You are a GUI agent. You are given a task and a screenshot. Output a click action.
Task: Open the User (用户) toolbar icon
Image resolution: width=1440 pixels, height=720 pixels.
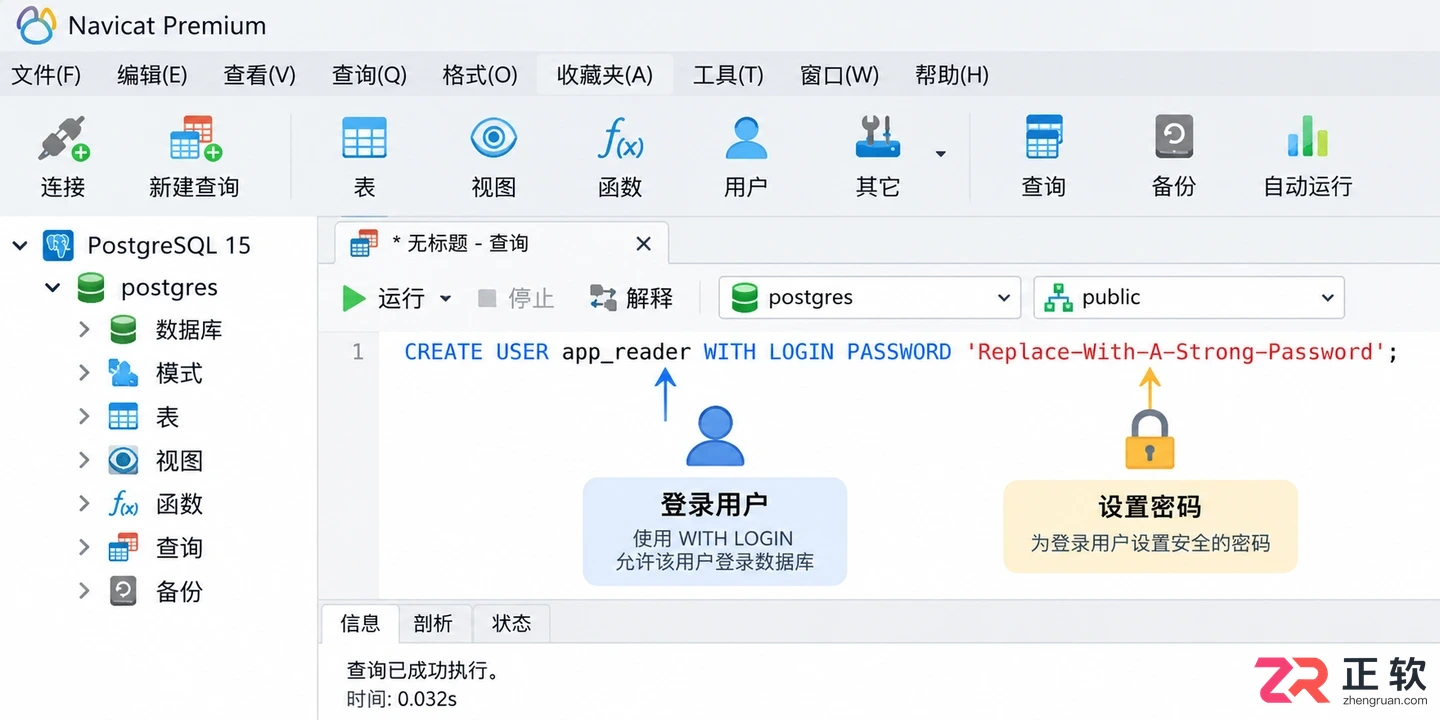pyautogui.click(x=746, y=139)
